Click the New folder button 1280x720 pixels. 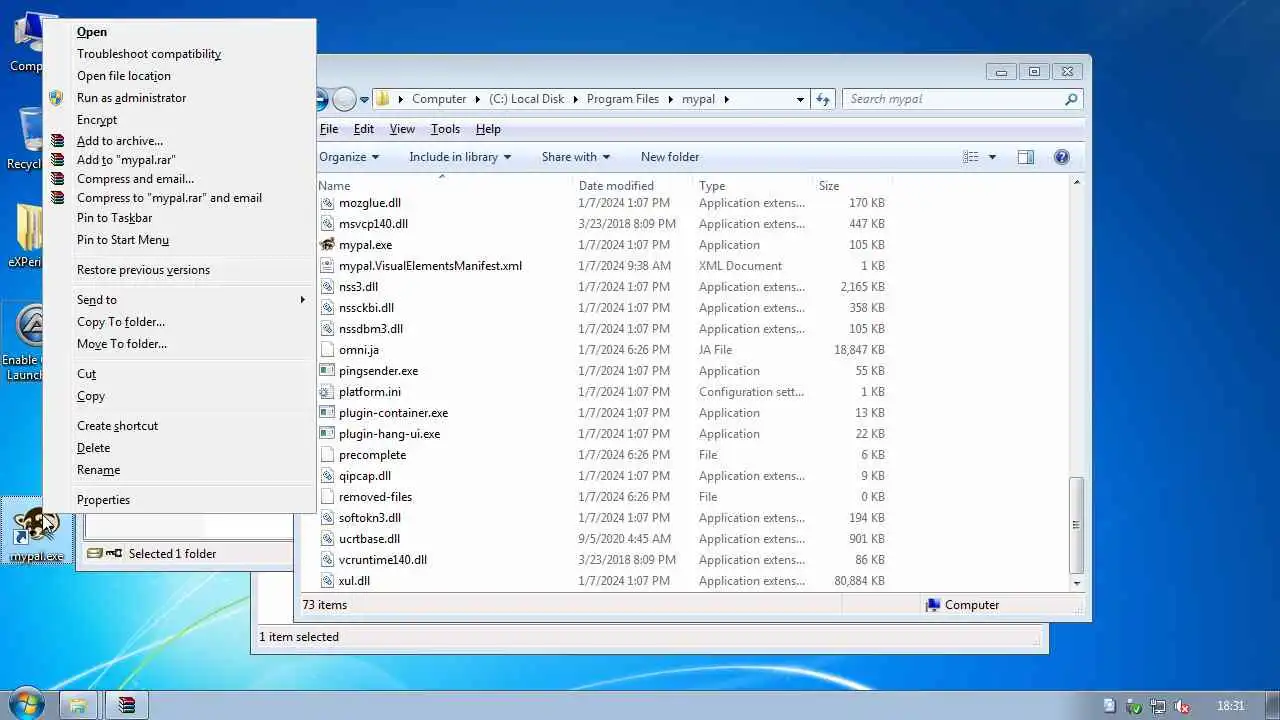pos(670,157)
